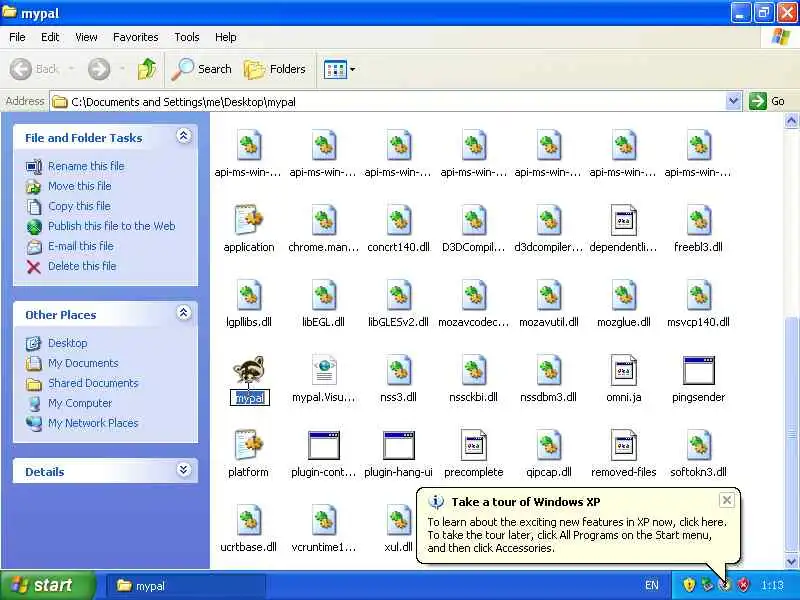The image size is (800, 600).
Task: Open the Forward history dropdown arrow
Action: [x=122, y=69]
